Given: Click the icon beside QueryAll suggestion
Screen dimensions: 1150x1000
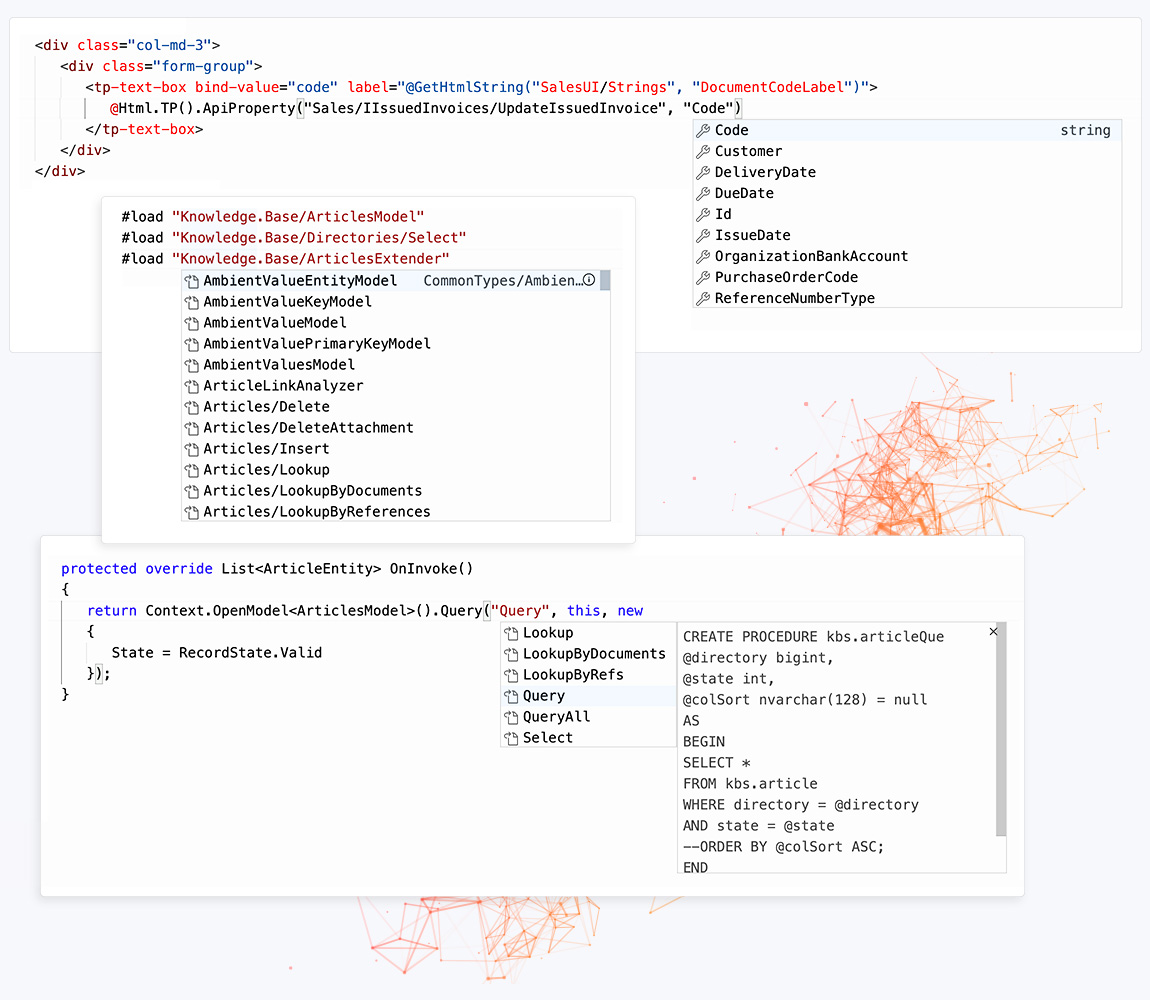Looking at the screenshot, I should [x=511, y=717].
